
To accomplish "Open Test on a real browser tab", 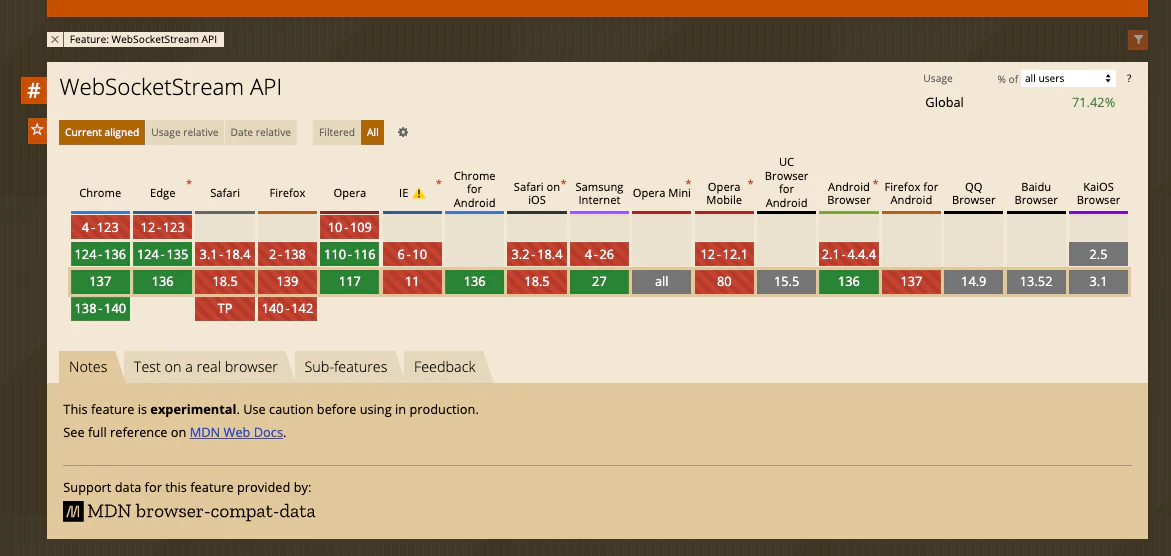I will (205, 367).
